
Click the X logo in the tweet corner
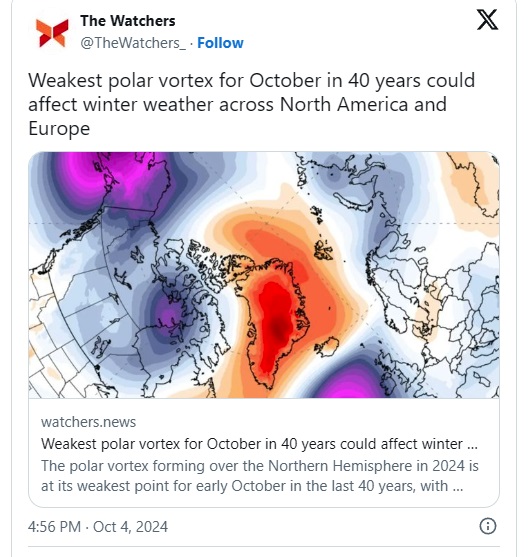(x=487, y=20)
